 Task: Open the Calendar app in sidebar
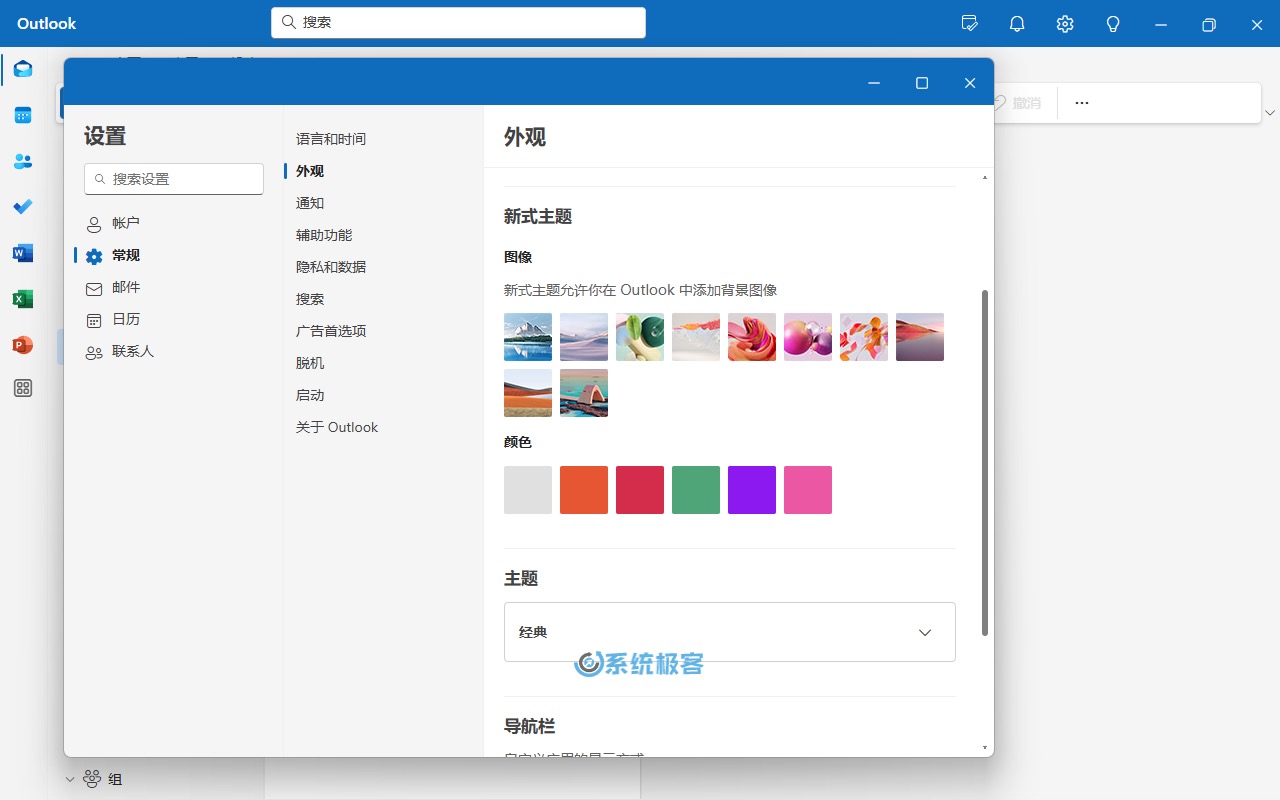click(23, 115)
